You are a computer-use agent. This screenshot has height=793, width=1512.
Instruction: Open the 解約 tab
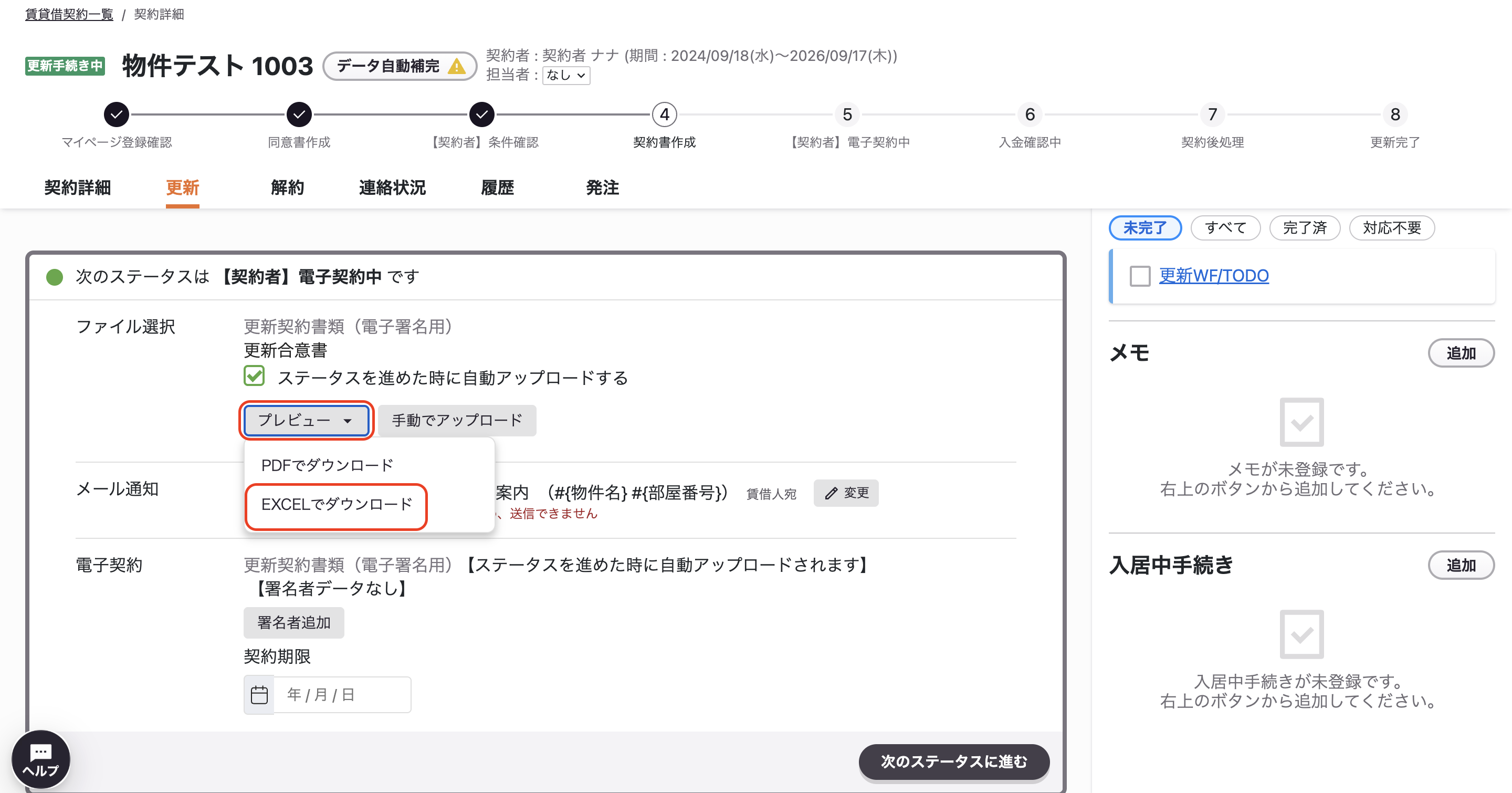click(288, 188)
